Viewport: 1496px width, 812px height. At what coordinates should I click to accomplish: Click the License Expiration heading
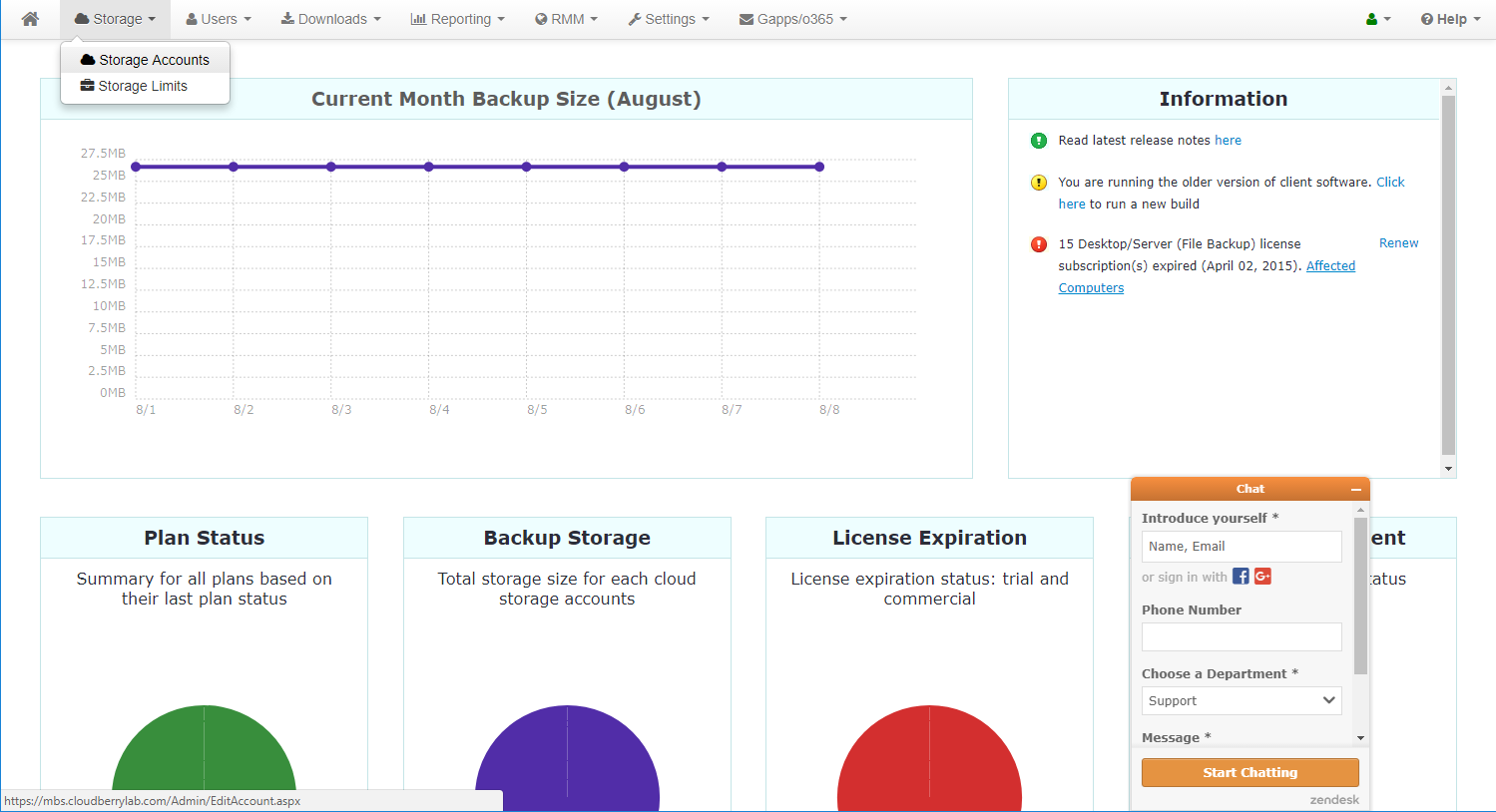coord(929,538)
